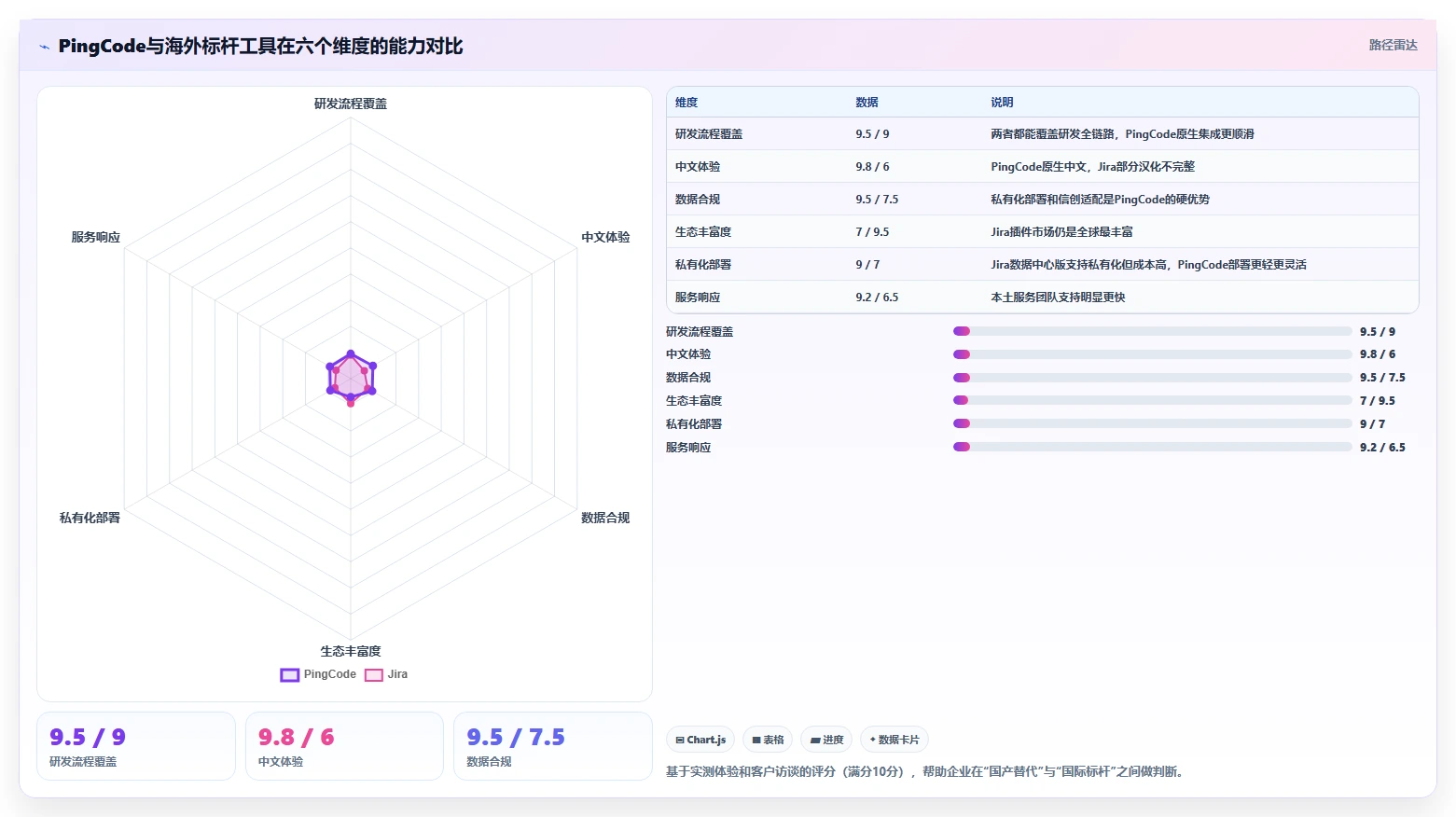The width and height of the screenshot is (1456, 817).
Task: Click the 进度 tag chip
Action: coord(826,740)
